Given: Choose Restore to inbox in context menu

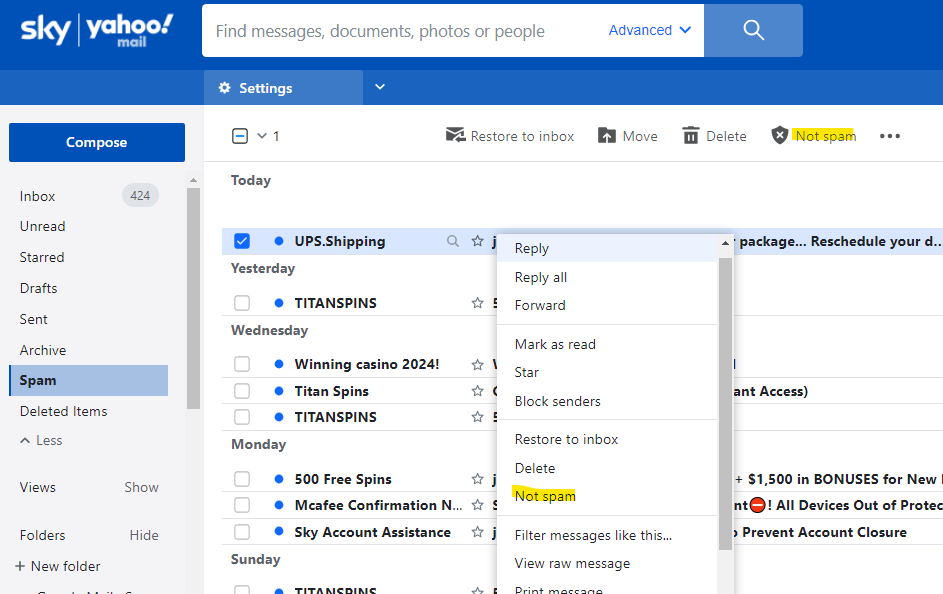Looking at the screenshot, I should coord(607,439).
